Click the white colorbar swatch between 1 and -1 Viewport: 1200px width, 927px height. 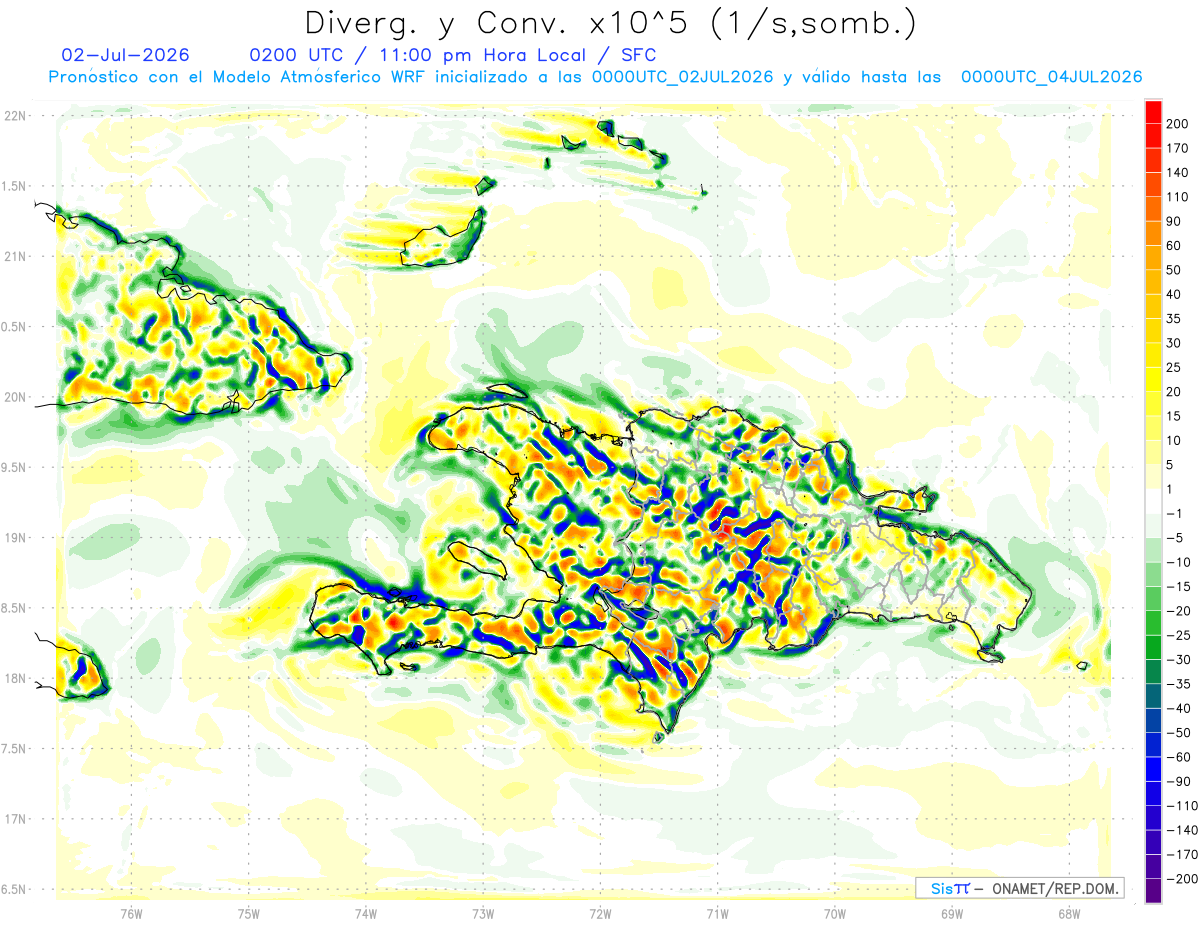(x=1153, y=501)
